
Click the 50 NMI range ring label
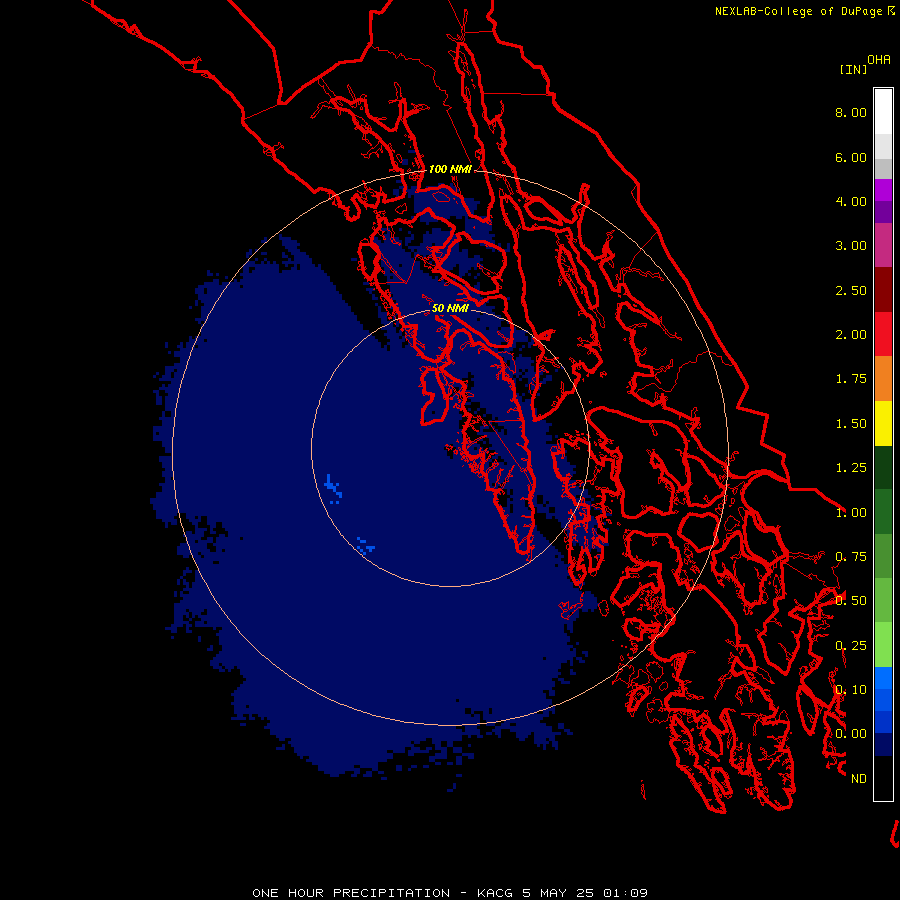tap(450, 308)
